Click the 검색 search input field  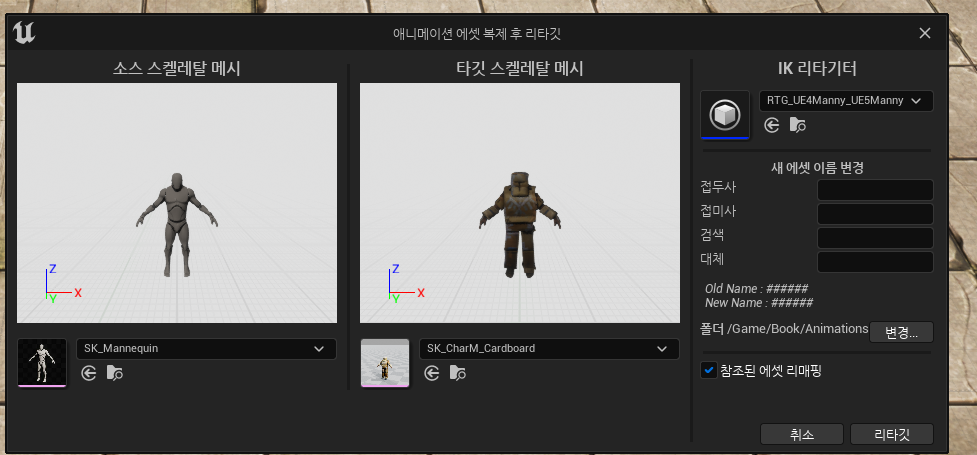875,238
